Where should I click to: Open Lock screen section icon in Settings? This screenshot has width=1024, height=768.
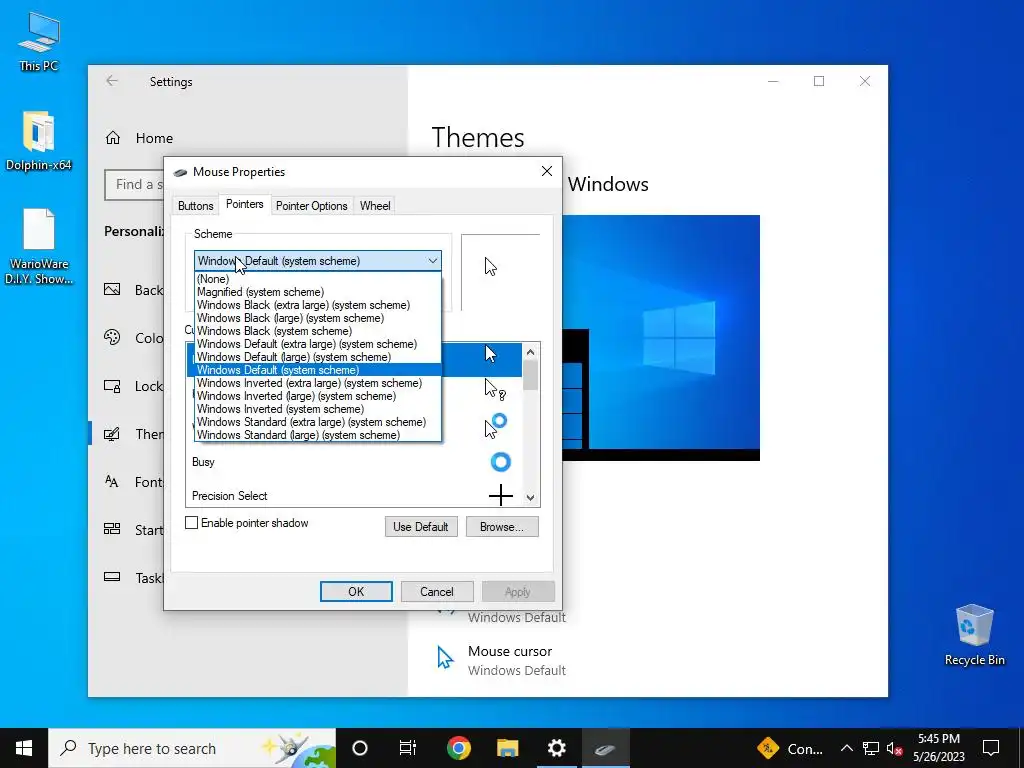click(112, 386)
